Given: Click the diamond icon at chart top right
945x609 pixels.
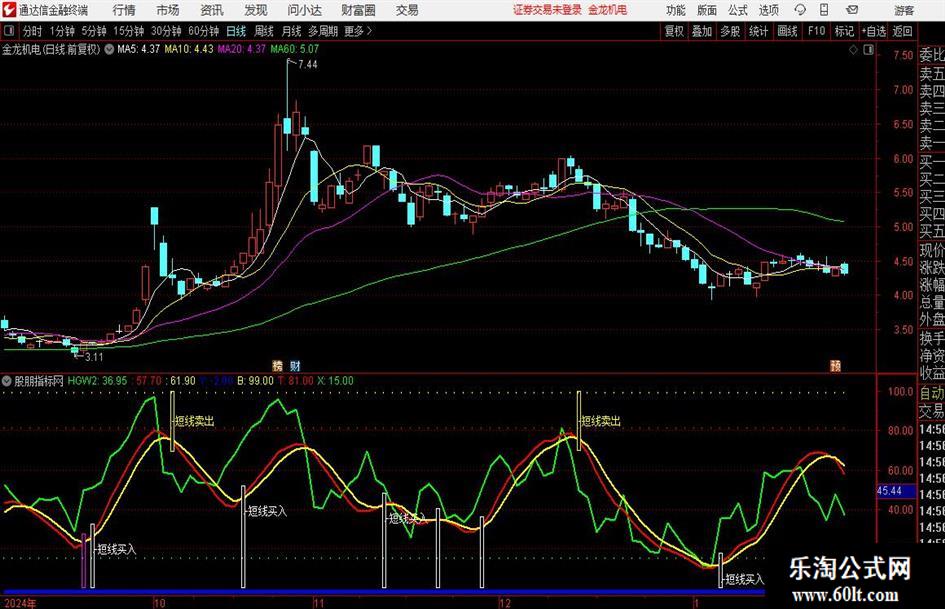Looking at the screenshot, I should [x=853, y=50].
